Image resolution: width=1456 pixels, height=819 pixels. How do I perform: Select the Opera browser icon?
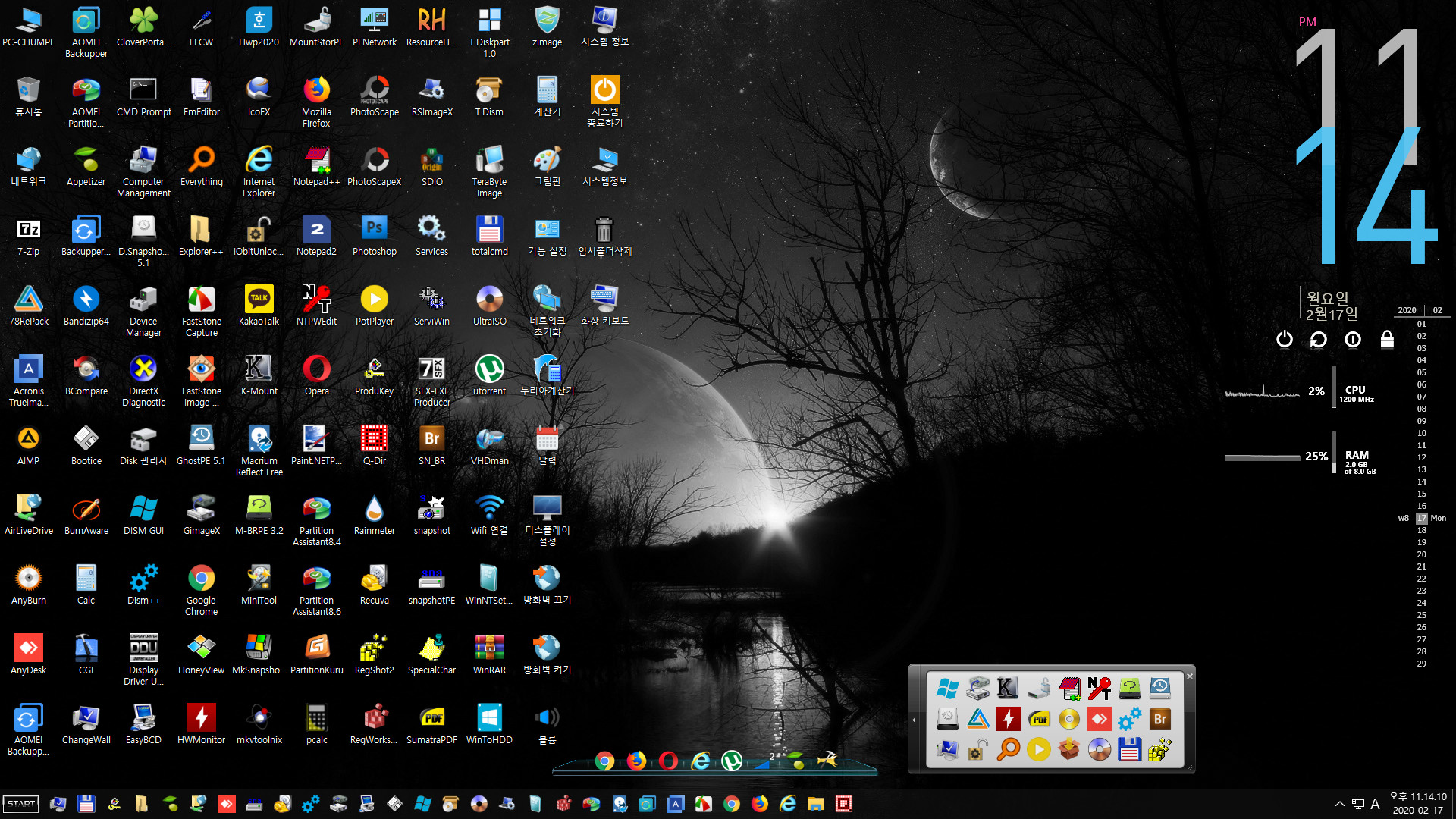316,375
